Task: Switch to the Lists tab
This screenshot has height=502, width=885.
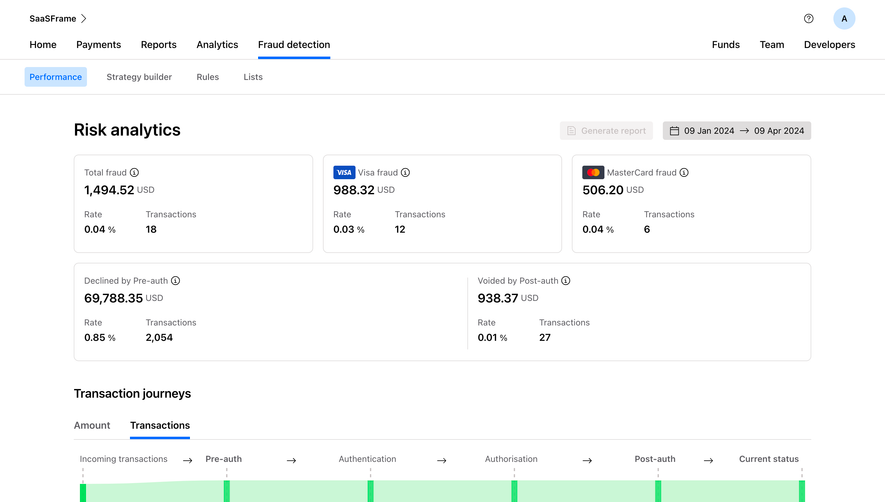Action: pos(253,77)
